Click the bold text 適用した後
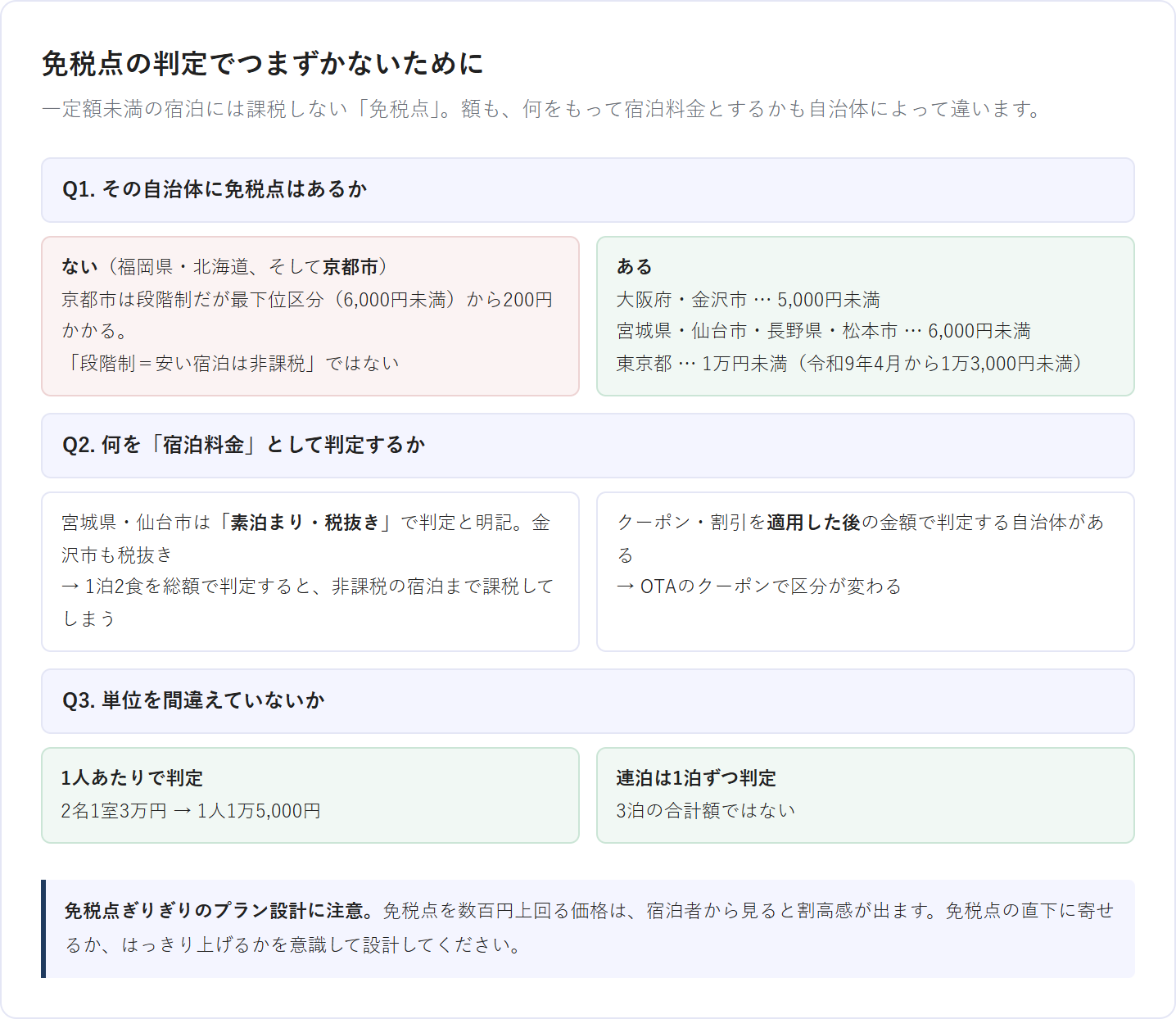This screenshot has width=1176, height=1019. (813, 523)
